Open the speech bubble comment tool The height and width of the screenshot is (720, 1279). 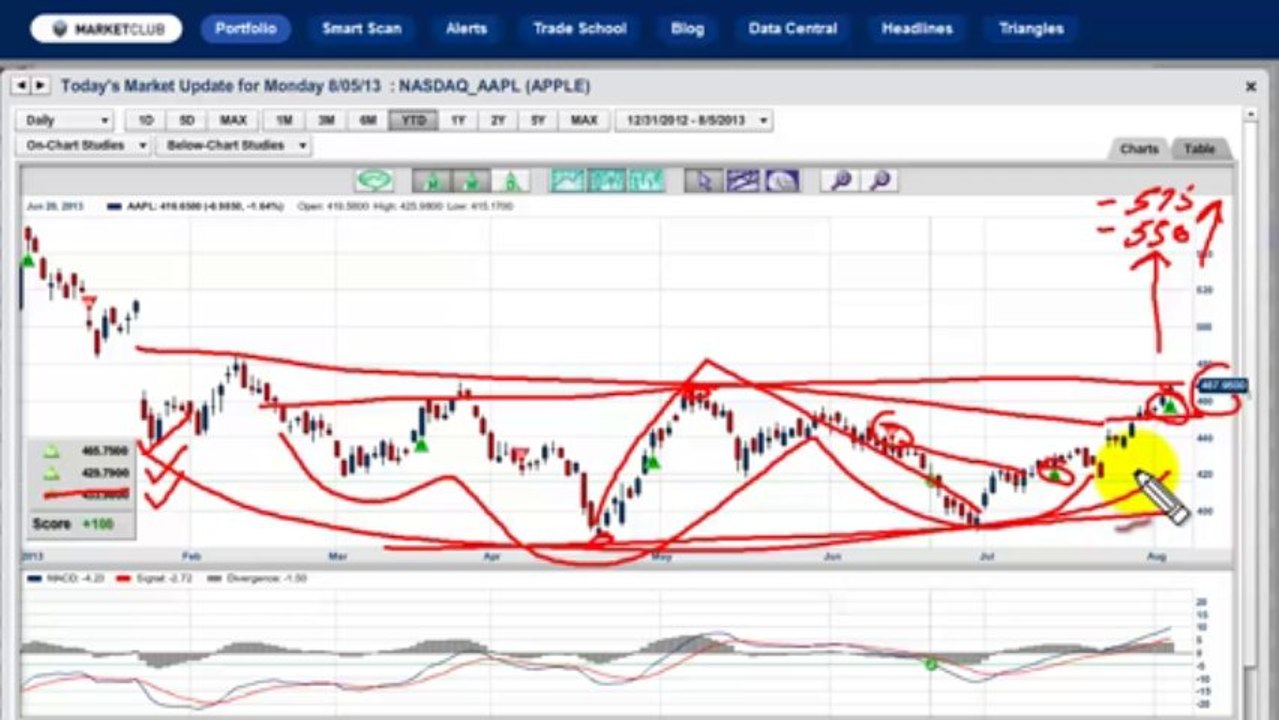point(375,181)
